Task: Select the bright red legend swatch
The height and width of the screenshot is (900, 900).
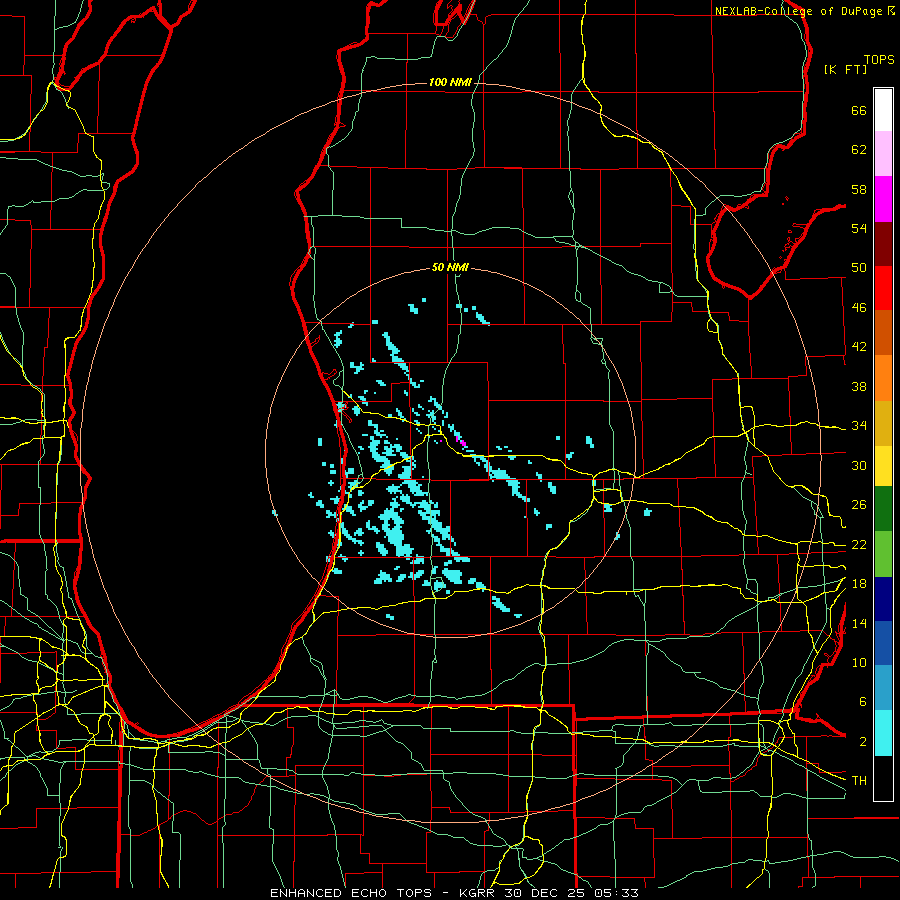Action: tap(883, 288)
